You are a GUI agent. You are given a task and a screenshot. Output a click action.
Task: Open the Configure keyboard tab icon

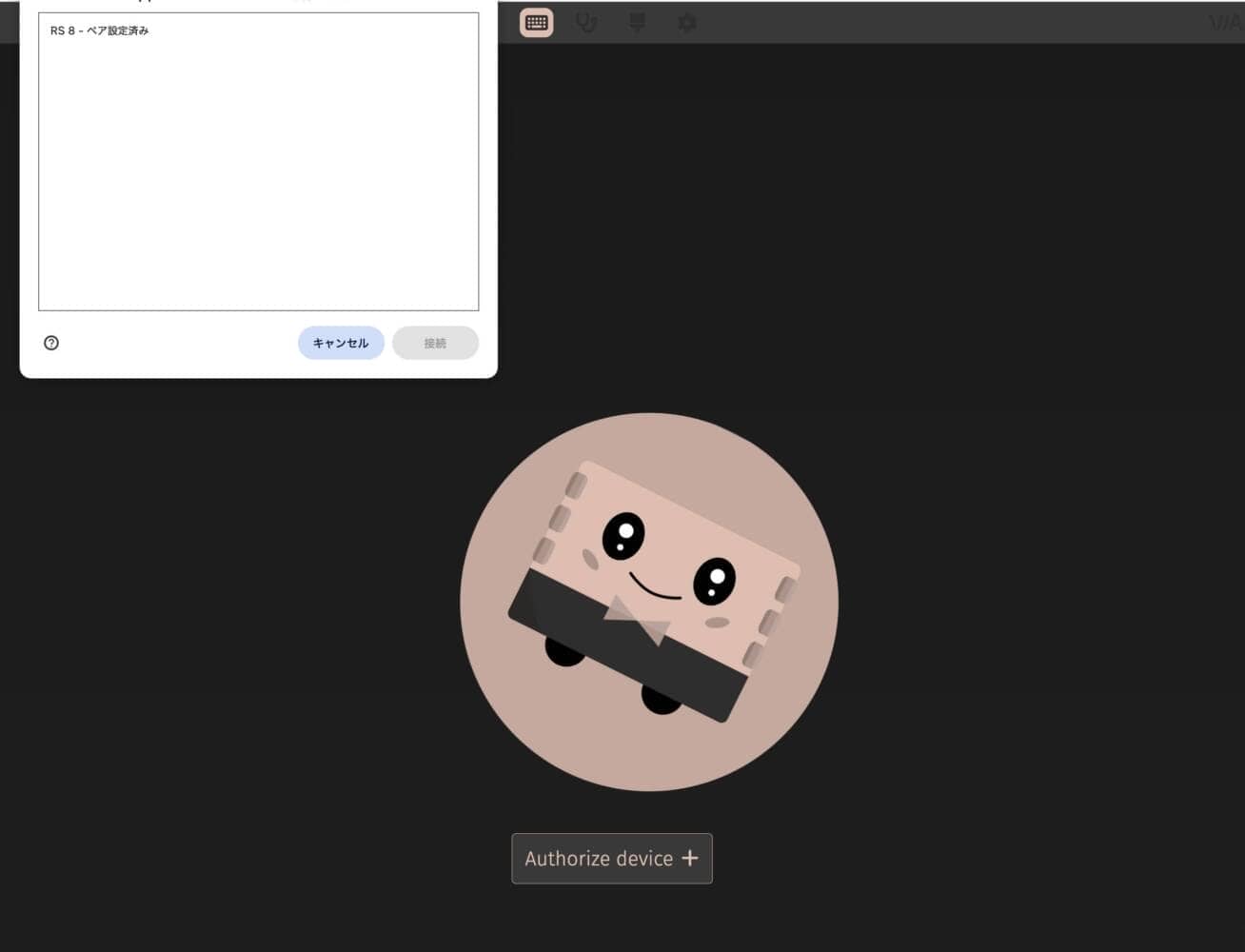point(537,23)
